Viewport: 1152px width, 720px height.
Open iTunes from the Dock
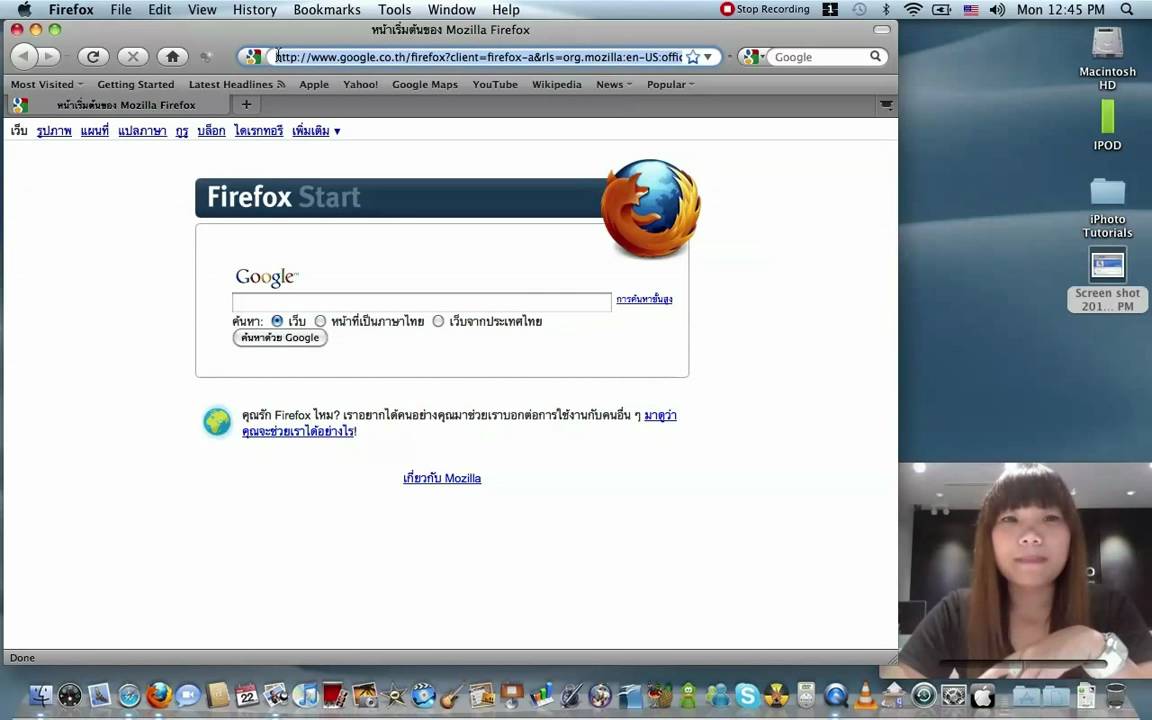pyautogui.click(x=305, y=694)
